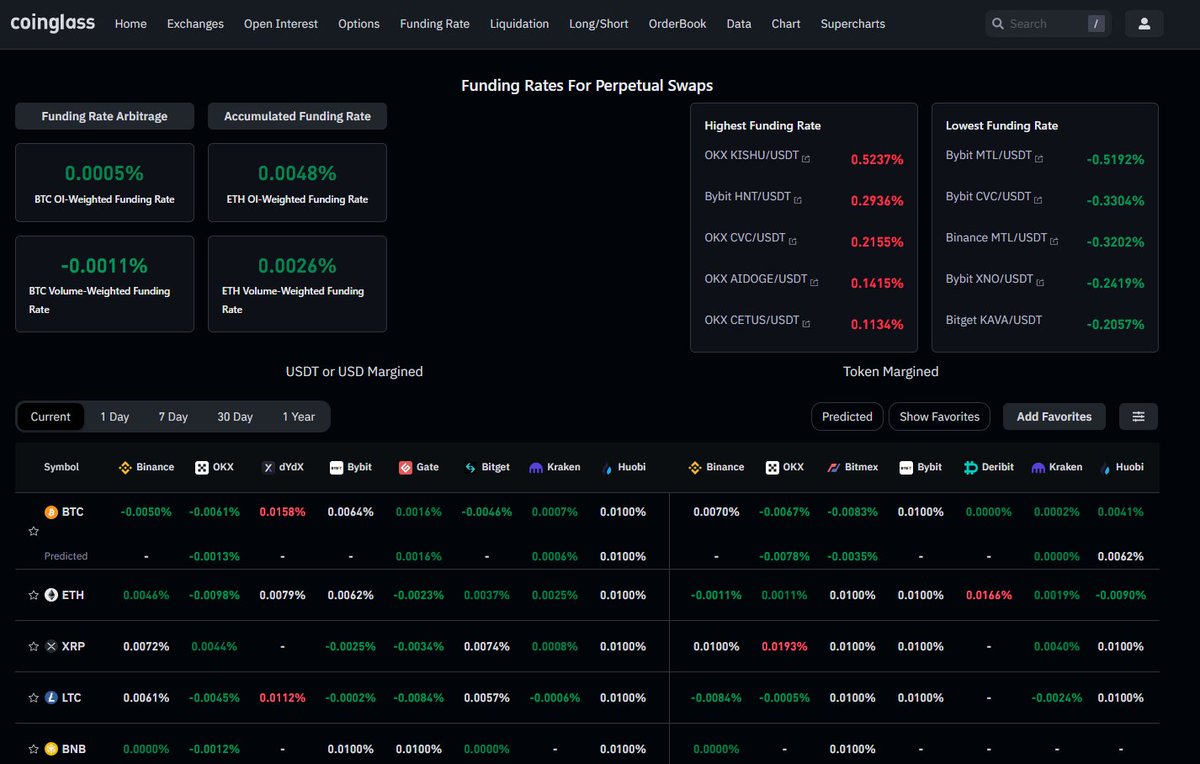
Task: Select the dYdX exchange icon
Action: (x=268, y=467)
